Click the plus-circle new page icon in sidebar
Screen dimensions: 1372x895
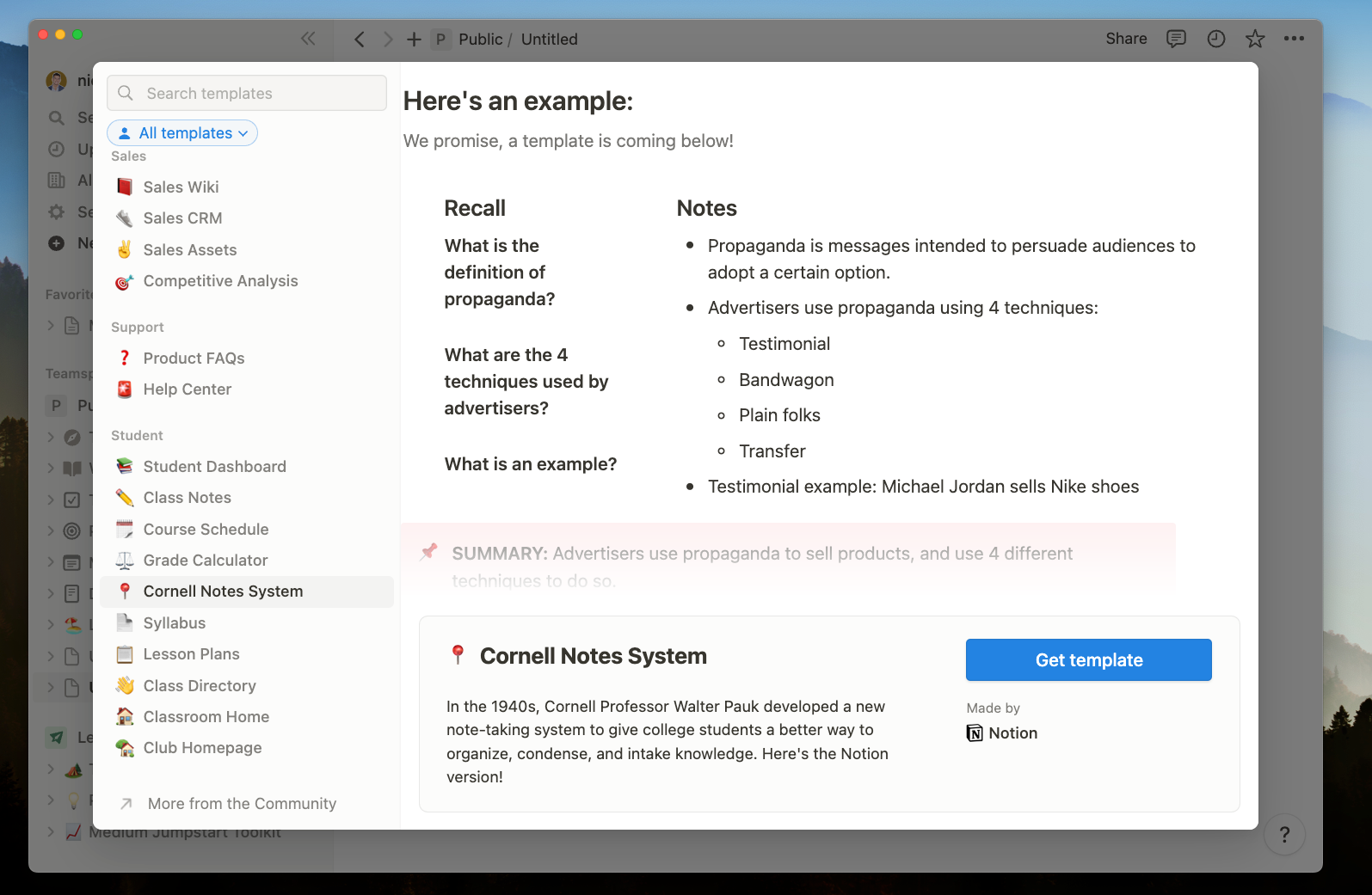pyautogui.click(x=57, y=243)
